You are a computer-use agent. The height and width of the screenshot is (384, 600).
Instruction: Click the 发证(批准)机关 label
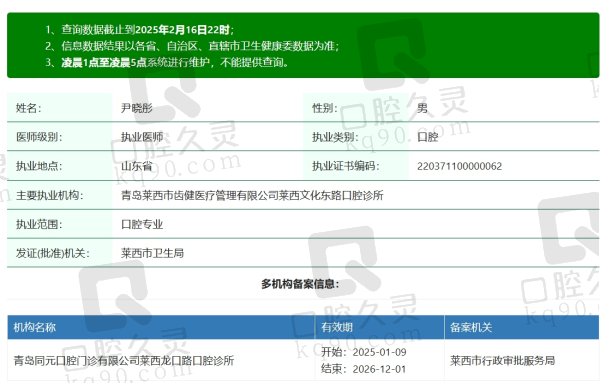tap(52, 253)
